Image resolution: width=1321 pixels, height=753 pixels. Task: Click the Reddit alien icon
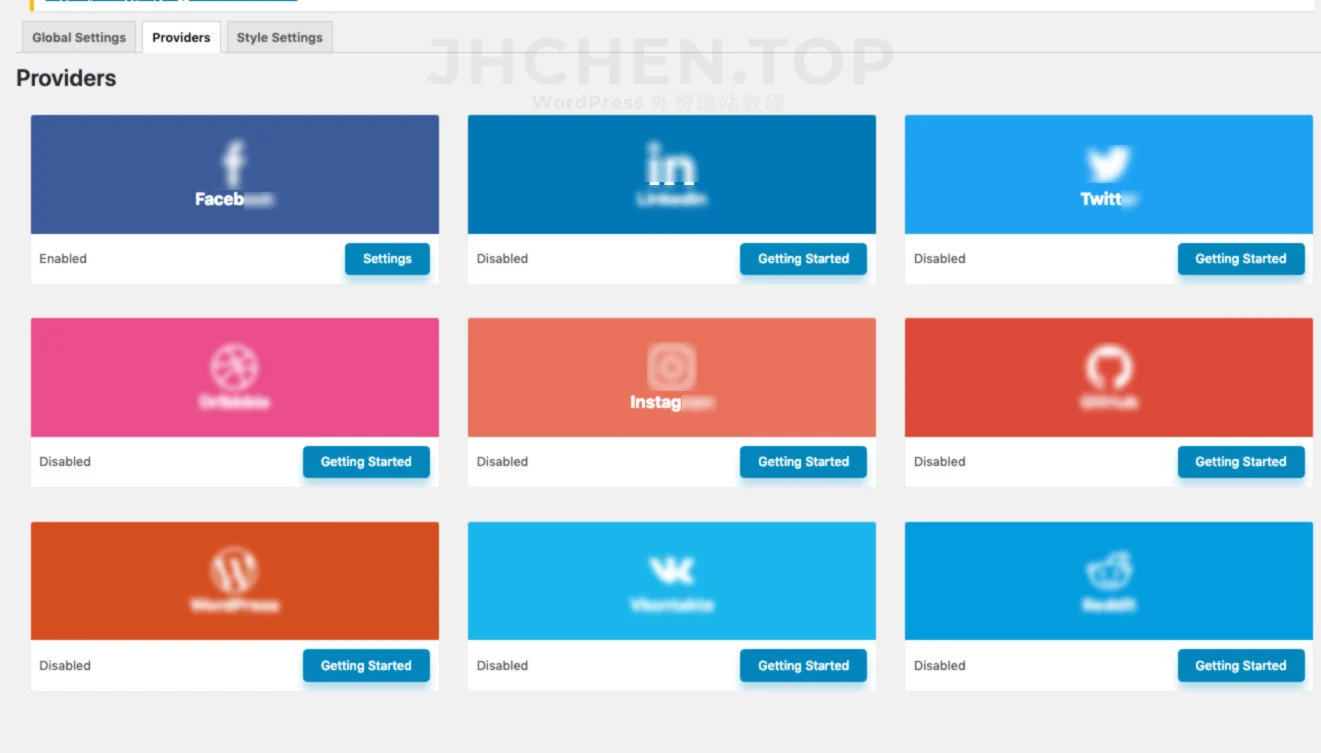1108,570
